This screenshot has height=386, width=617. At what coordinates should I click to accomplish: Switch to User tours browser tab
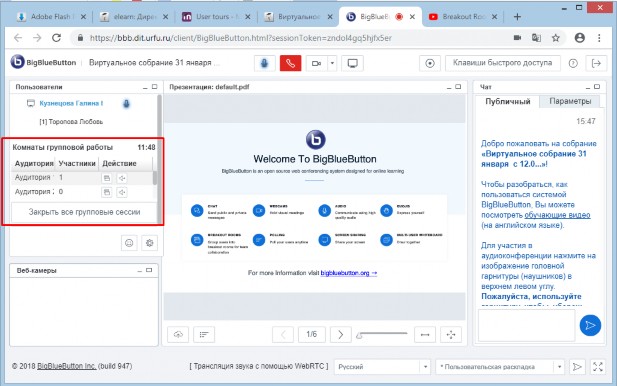point(217,17)
